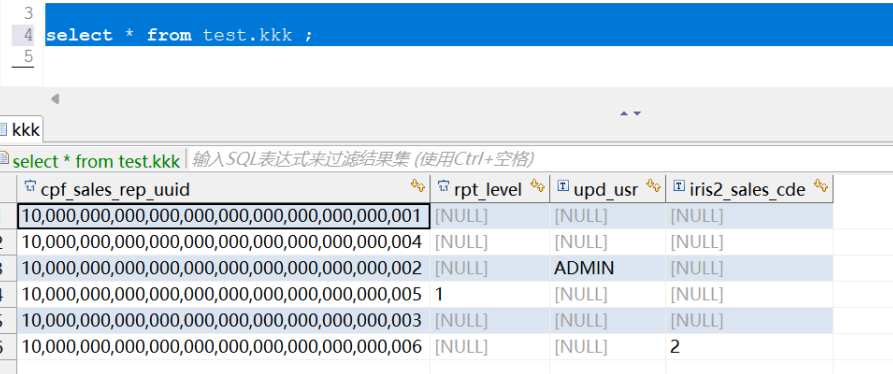Select the rpt_level column header

[x=490, y=188]
